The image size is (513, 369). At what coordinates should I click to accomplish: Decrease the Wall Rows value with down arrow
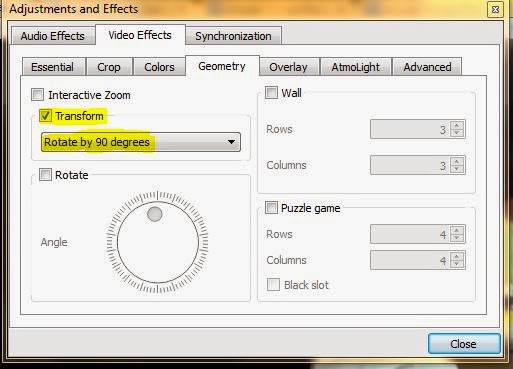(x=457, y=133)
